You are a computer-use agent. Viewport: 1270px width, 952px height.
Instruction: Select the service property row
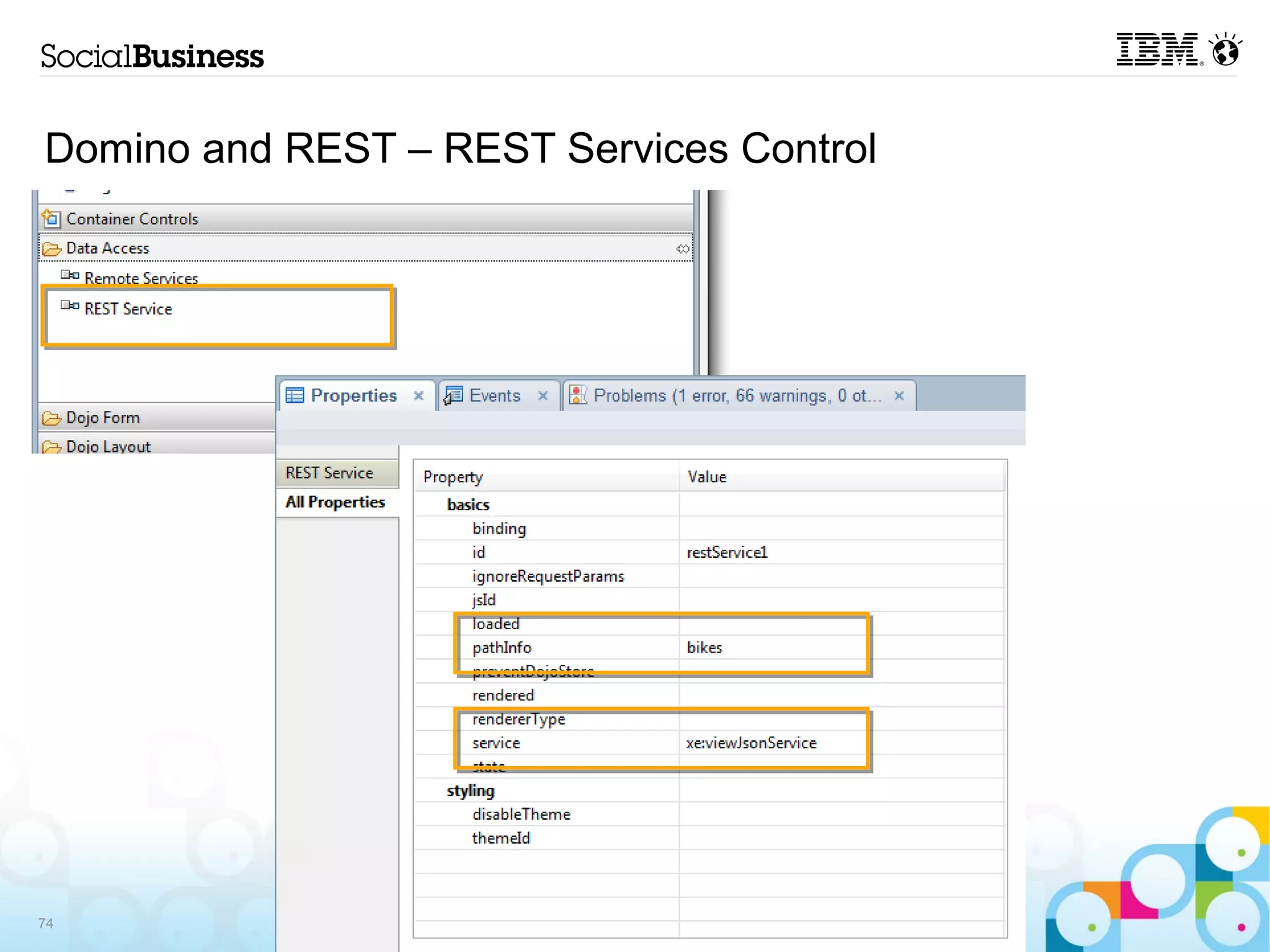(x=709, y=743)
